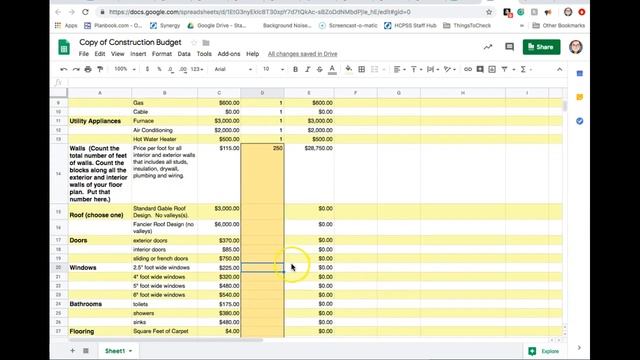Select column D header
The height and width of the screenshot is (360, 640).
click(x=262, y=93)
